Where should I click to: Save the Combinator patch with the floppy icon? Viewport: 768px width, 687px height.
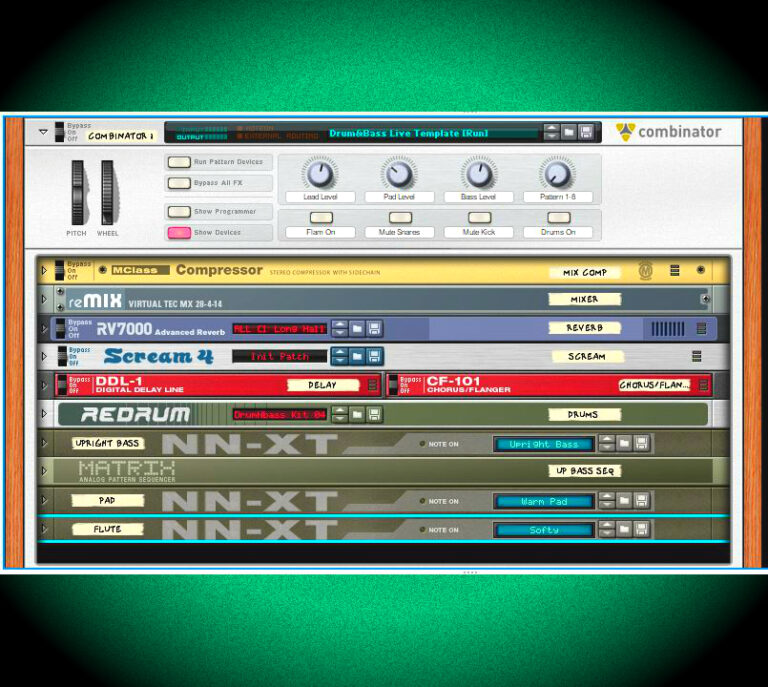(x=586, y=132)
